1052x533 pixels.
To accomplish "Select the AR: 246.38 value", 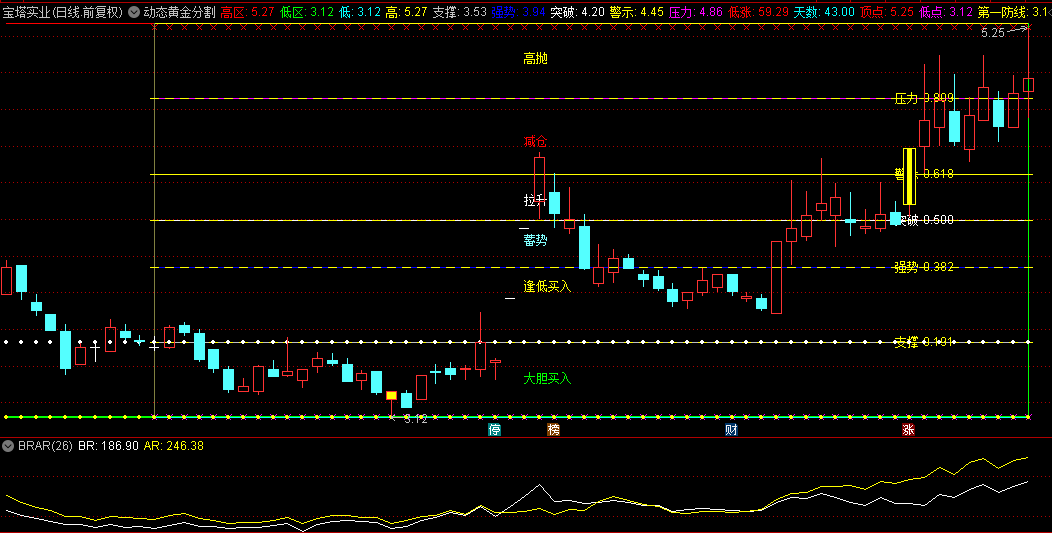I will point(174,446).
